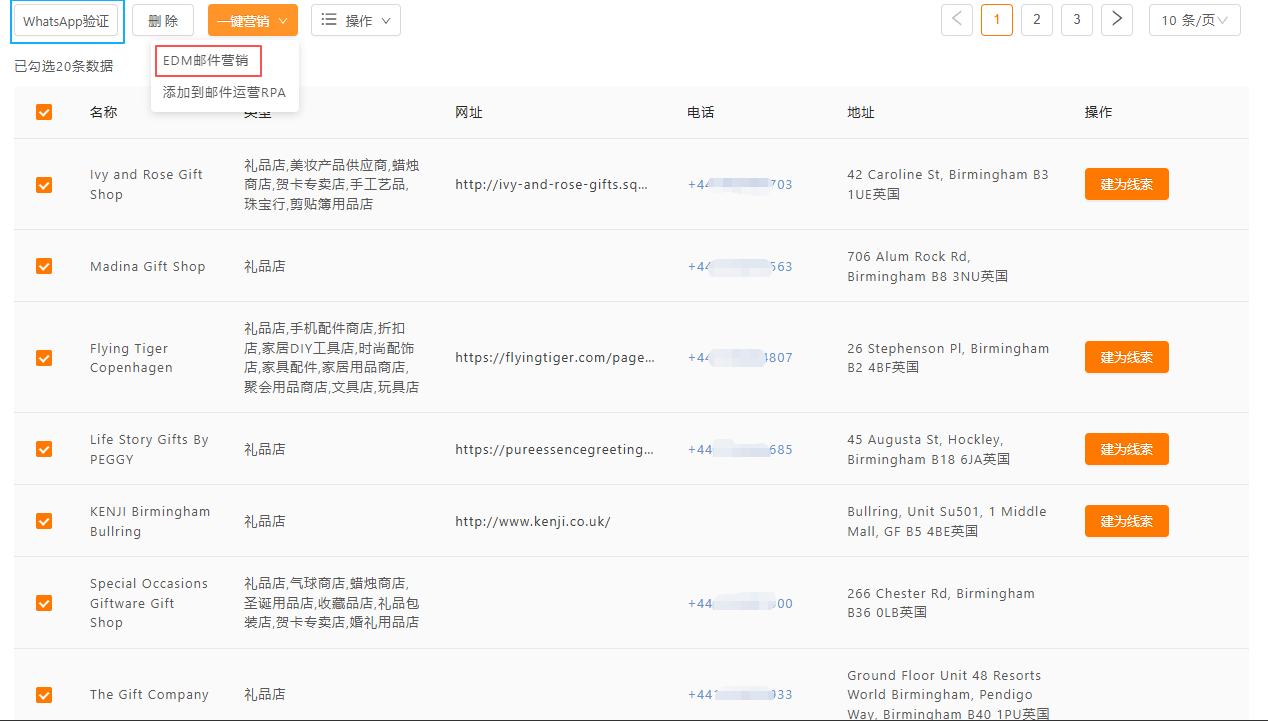
Task: Uncheck Special Occasions Giftware row checkbox
Action: (44, 603)
